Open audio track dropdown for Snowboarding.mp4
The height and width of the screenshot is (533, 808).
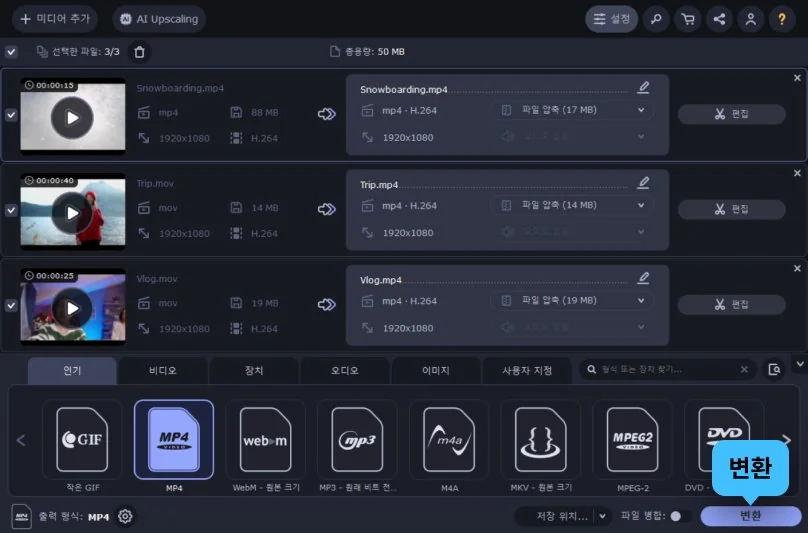tap(573, 137)
